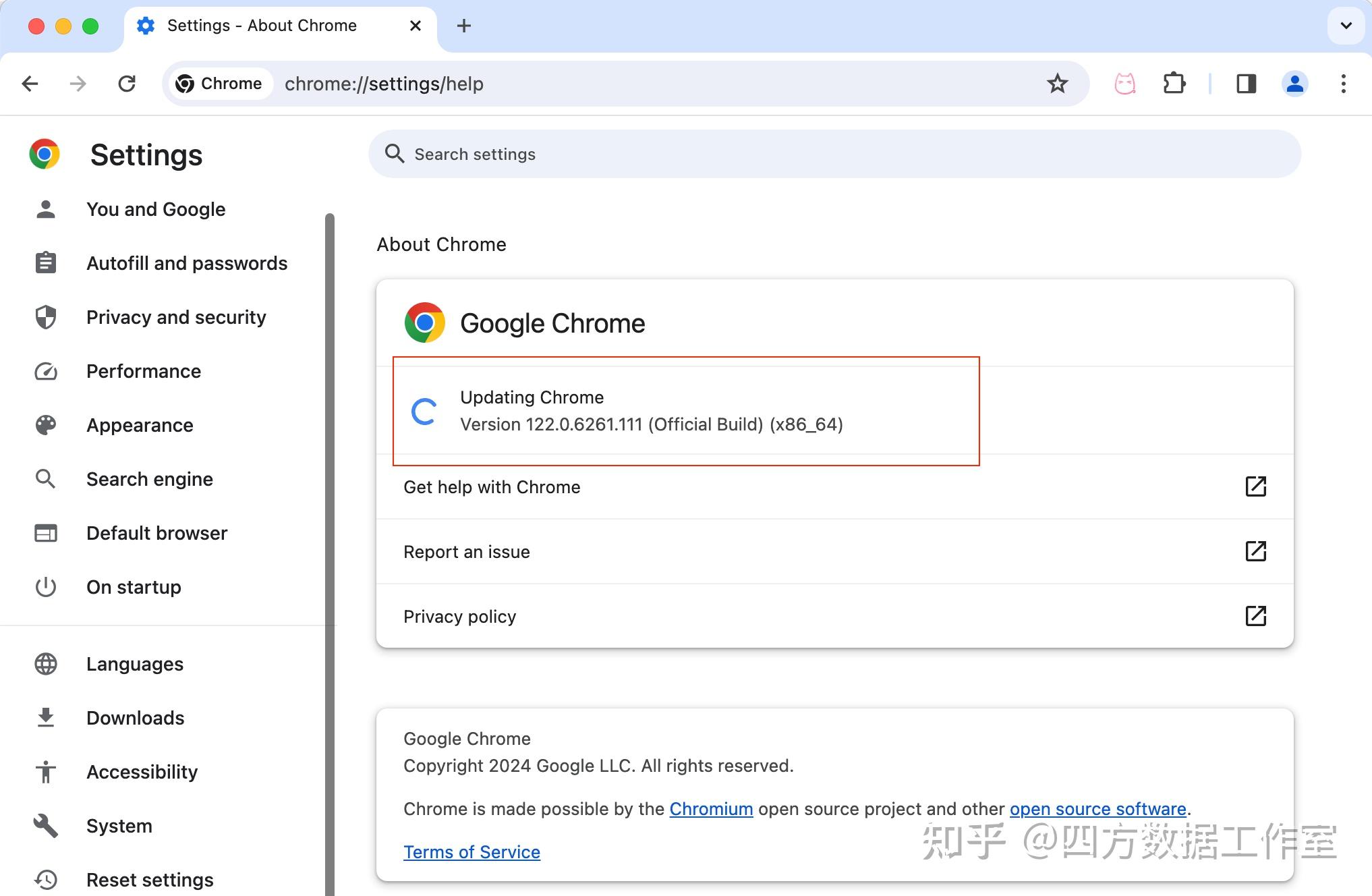Focus the Search settings field
1372x896 pixels.
point(834,155)
